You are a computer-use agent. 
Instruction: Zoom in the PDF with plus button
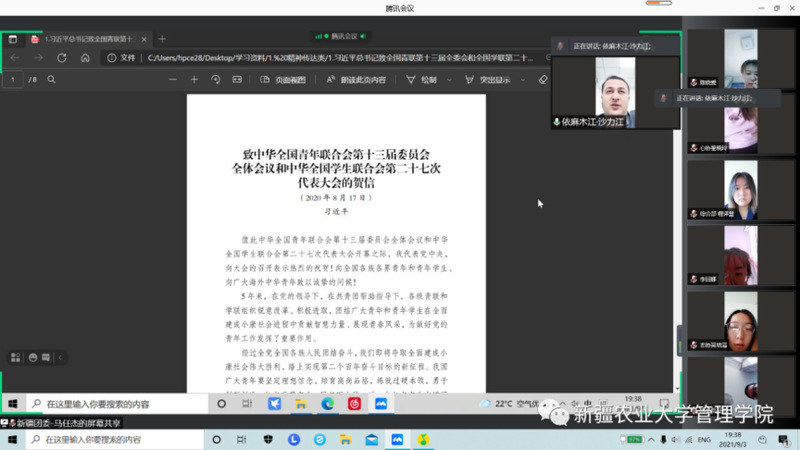194,79
